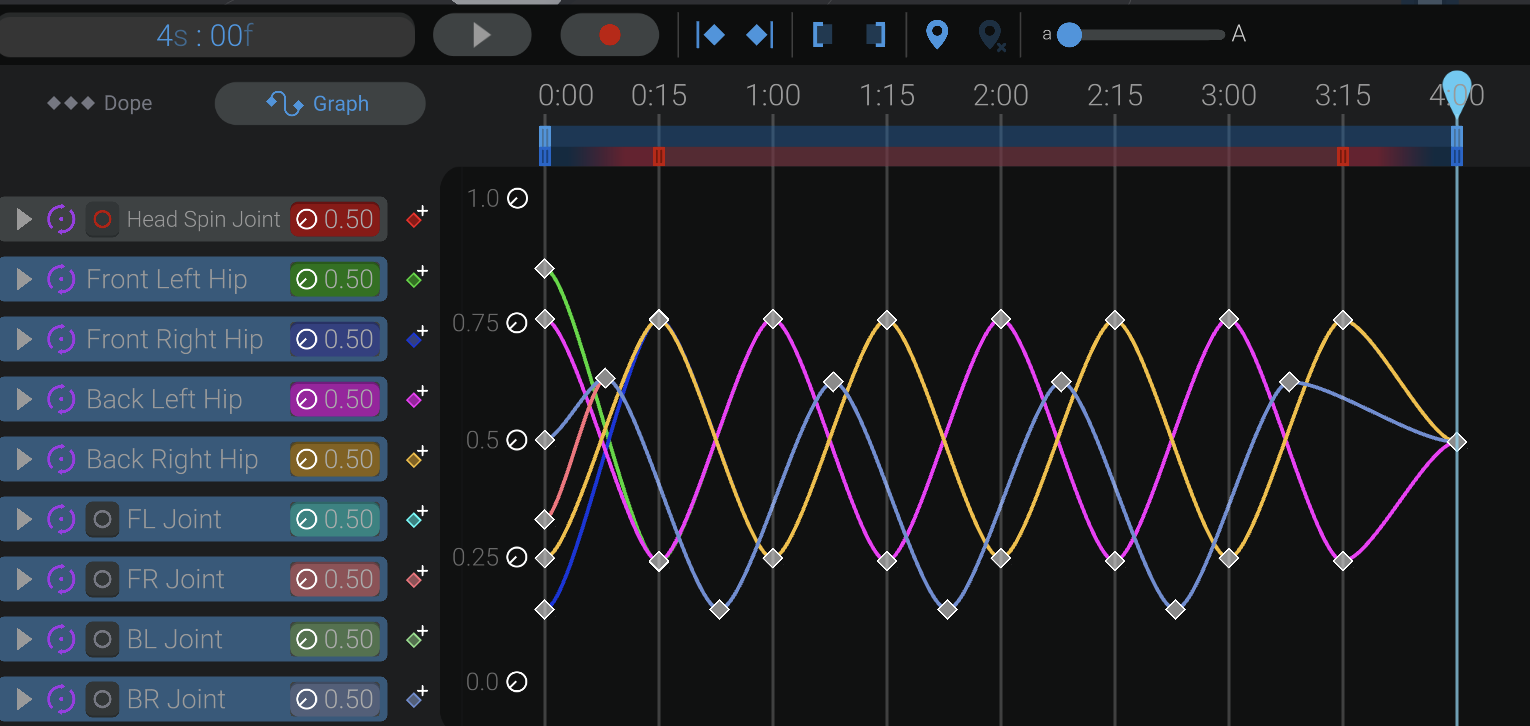This screenshot has height=726, width=1530.
Task: Click the dial icon beside 1.0 on the axis
Action: (517, 199)
